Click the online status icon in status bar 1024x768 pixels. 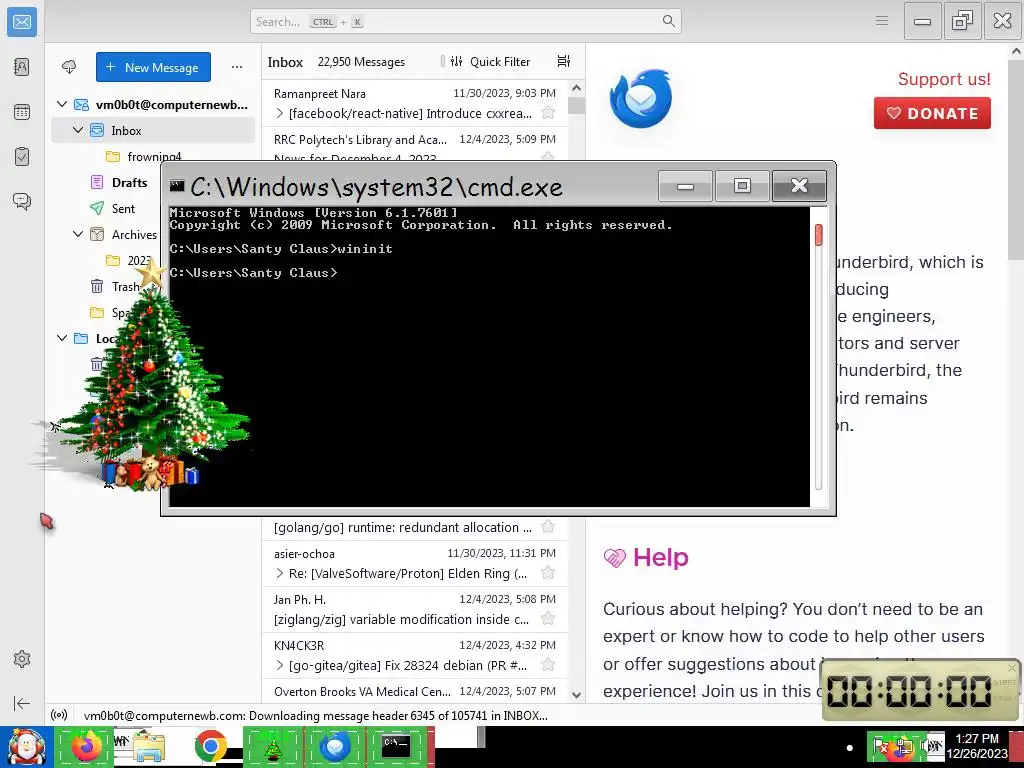[59, 715]
